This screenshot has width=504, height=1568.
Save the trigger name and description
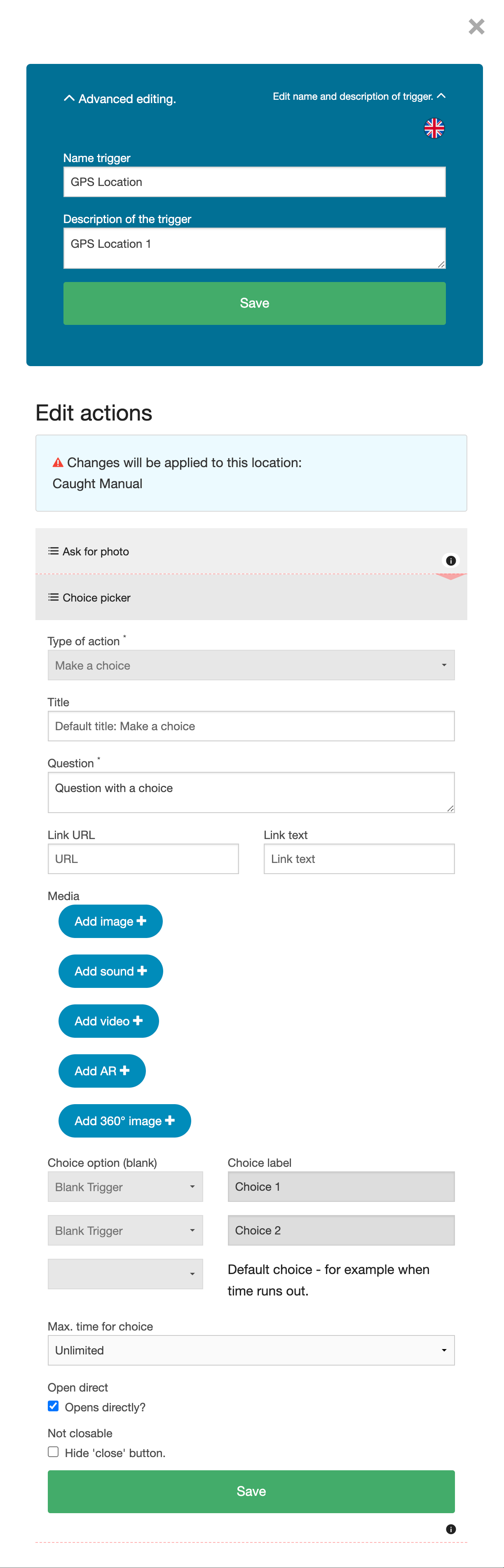pyautogui.click(x=254, y=303)
